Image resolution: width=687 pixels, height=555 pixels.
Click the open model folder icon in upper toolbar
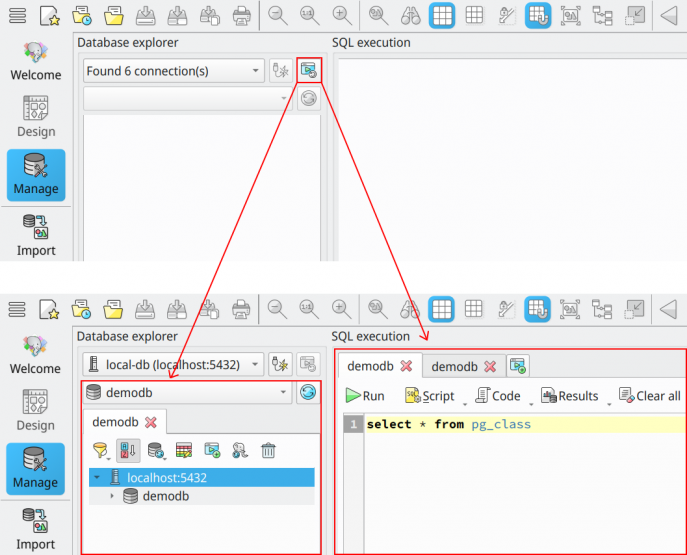point(113,16)
